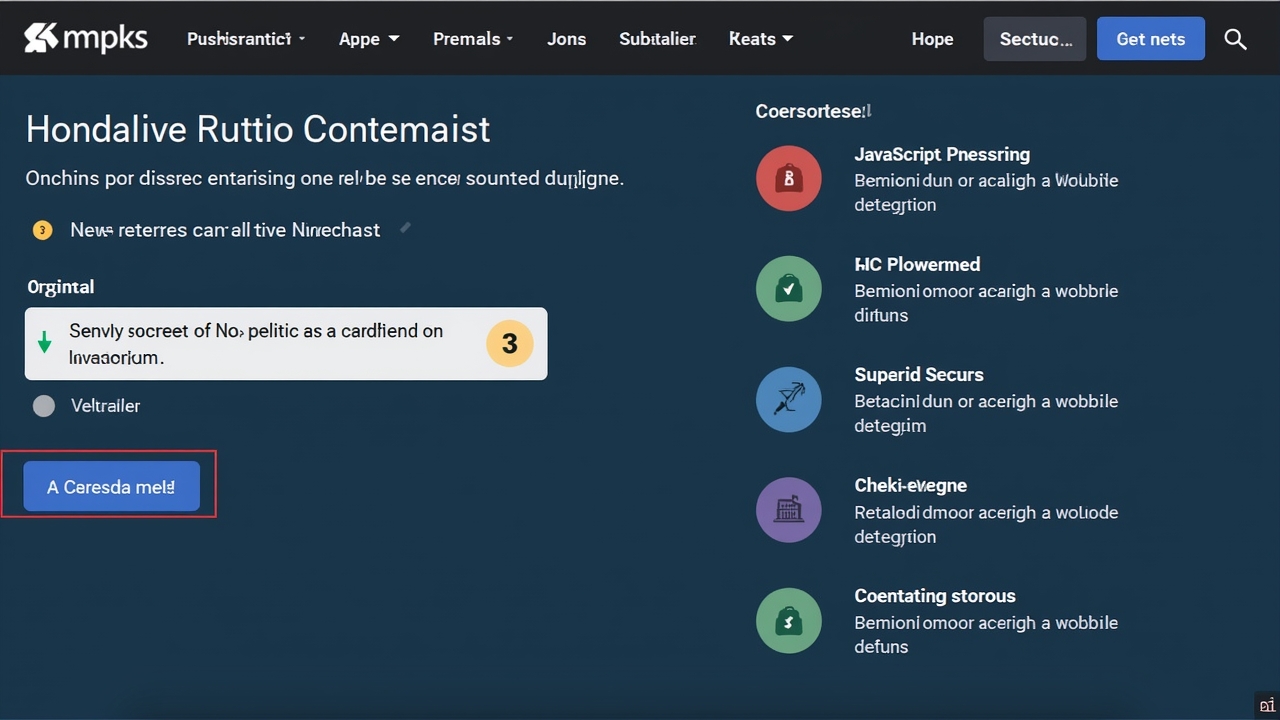Open the Appe dropdown menu
This screenshot has height=720, width=1280.
pos(369,39)
